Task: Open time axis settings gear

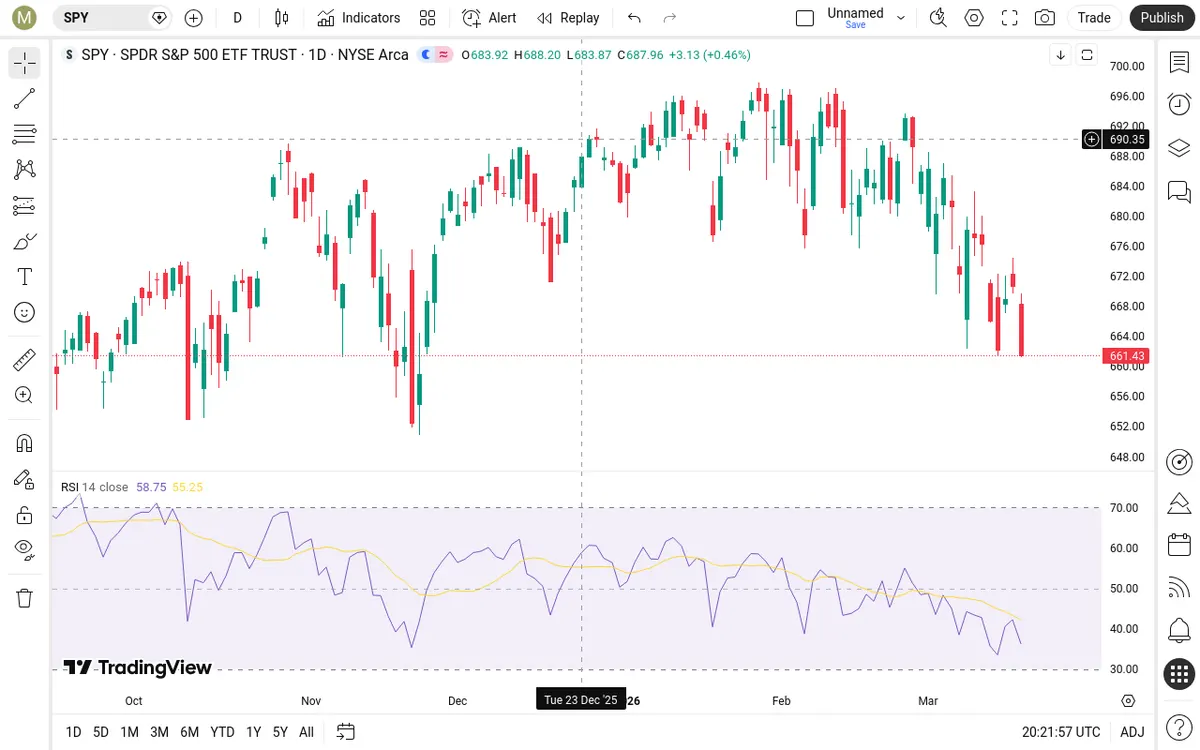Action: (1129, 701)
